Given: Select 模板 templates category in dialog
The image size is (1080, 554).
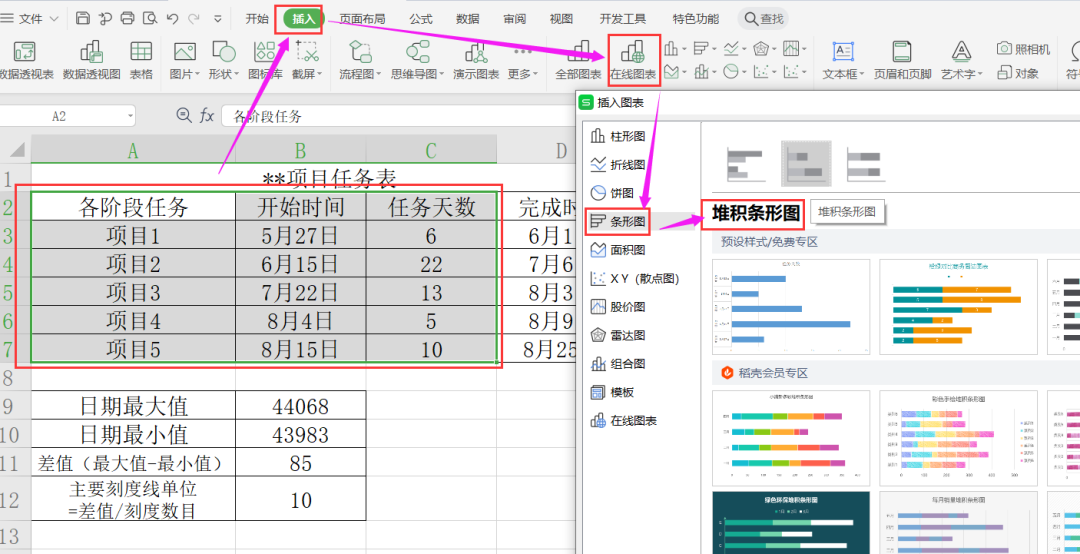Looking at the screenshot, I should [x=612, y=392].
